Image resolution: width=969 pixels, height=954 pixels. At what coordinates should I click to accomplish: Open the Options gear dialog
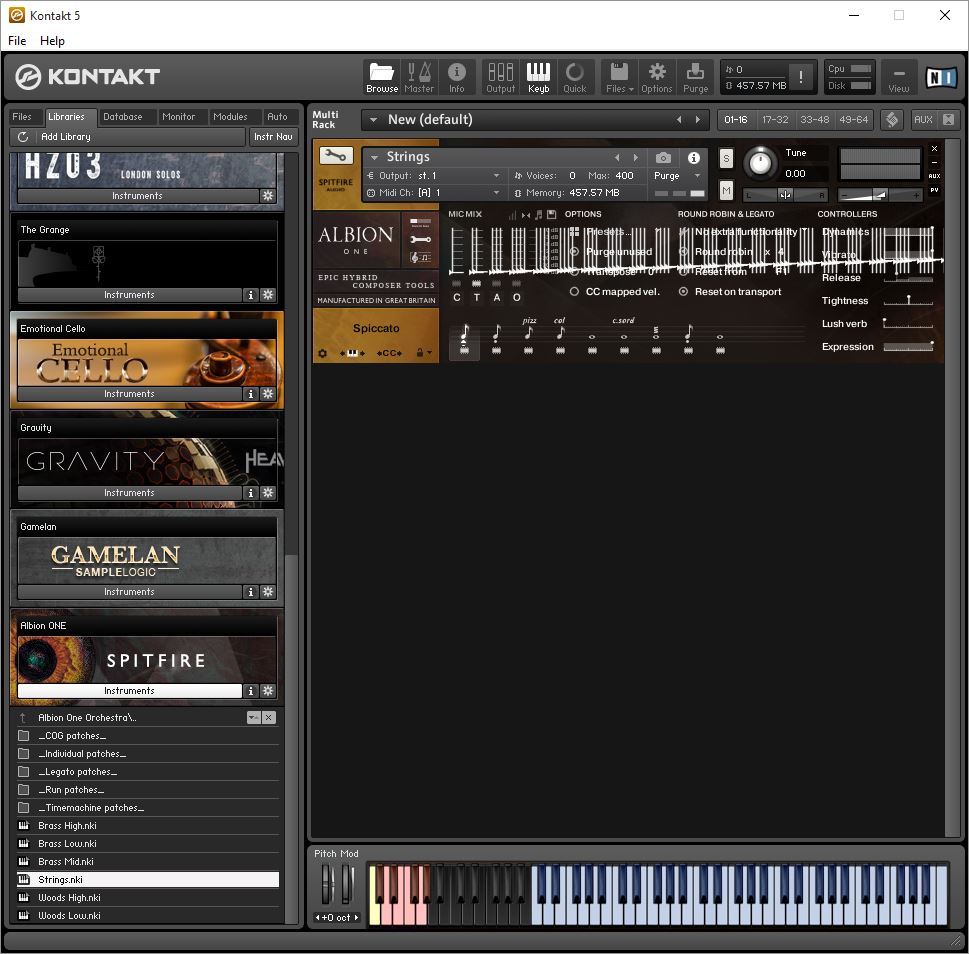click(656, 77)
